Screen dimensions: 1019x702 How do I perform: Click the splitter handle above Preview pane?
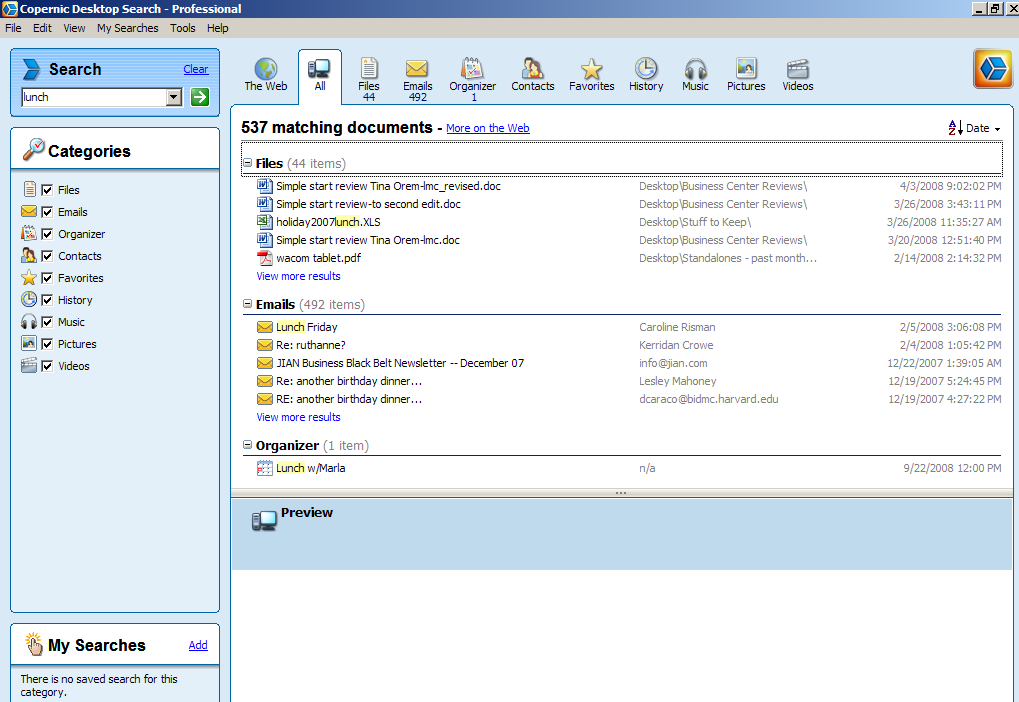tap(621, 493)
